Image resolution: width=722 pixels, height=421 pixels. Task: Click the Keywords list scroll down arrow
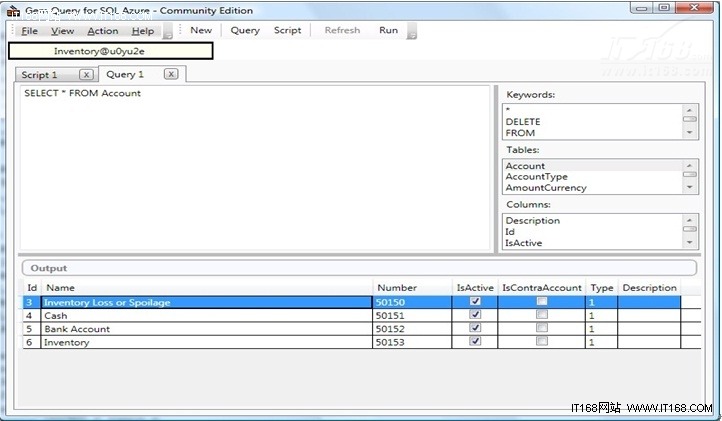point(689,133)
